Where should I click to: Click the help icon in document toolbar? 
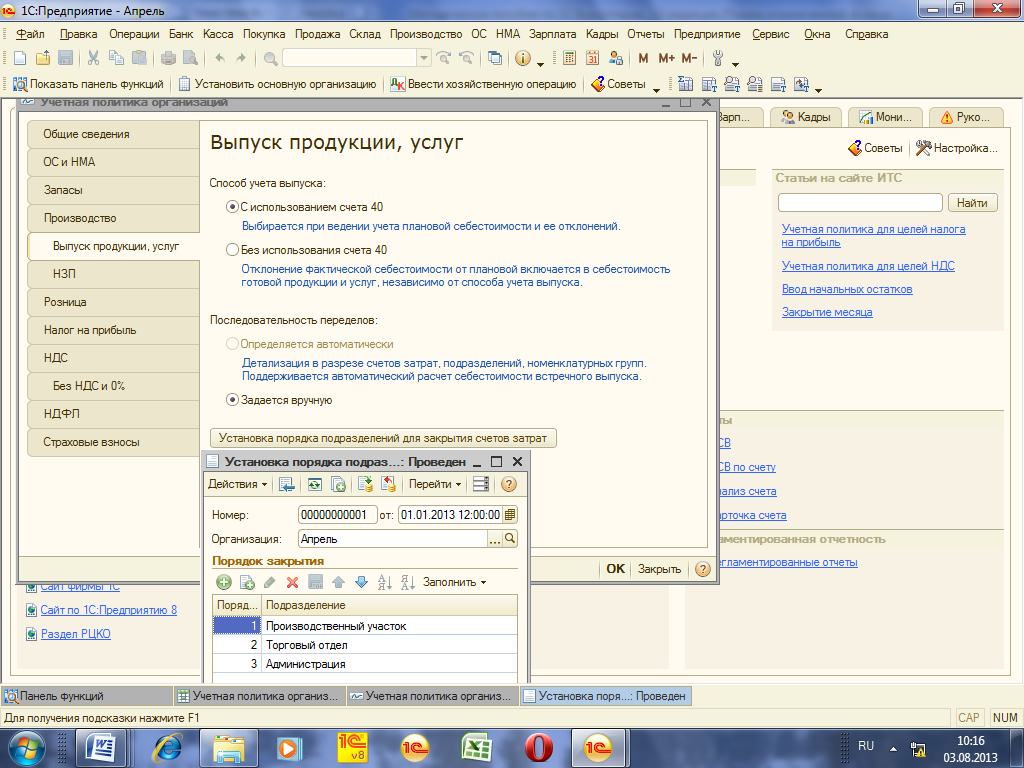pos(509,484)
